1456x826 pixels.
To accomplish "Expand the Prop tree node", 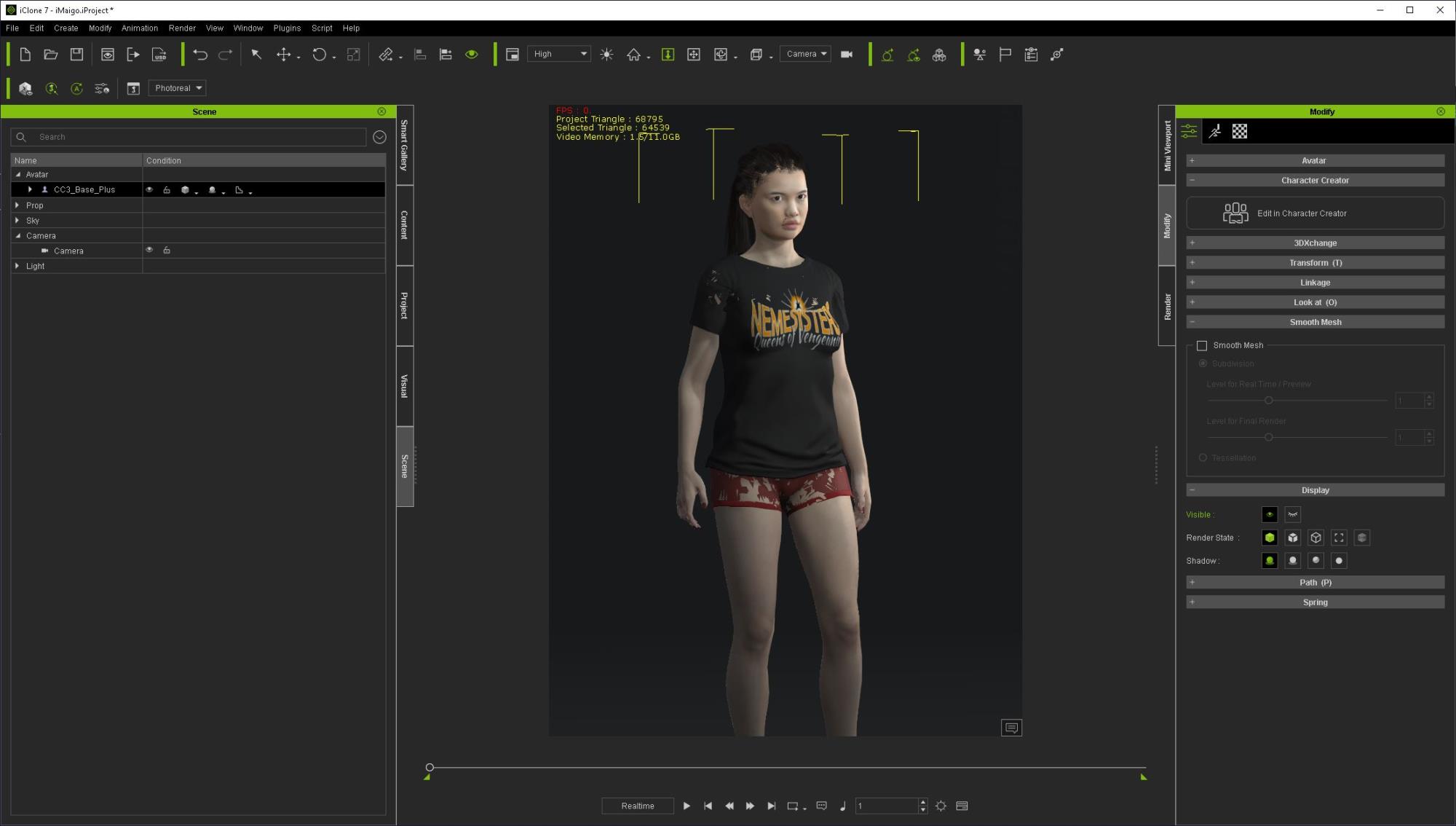I will pos(17,205).
